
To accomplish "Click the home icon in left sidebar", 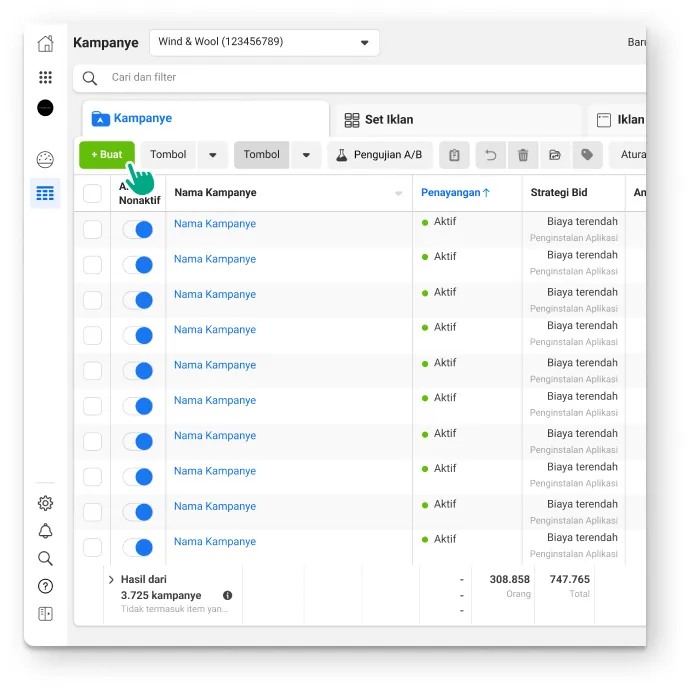I will click(x=45, y=44).
